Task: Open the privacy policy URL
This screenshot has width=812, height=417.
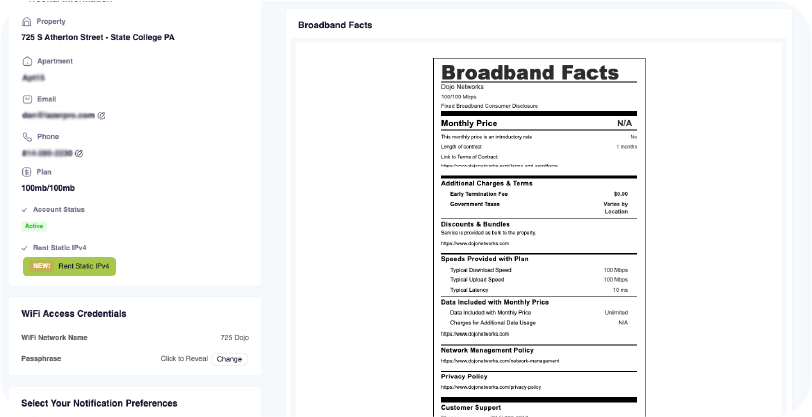Action: click(490, 387)
